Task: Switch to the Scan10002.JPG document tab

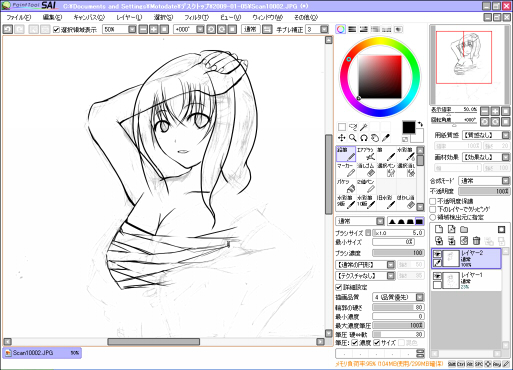Action: pos(42,353)
